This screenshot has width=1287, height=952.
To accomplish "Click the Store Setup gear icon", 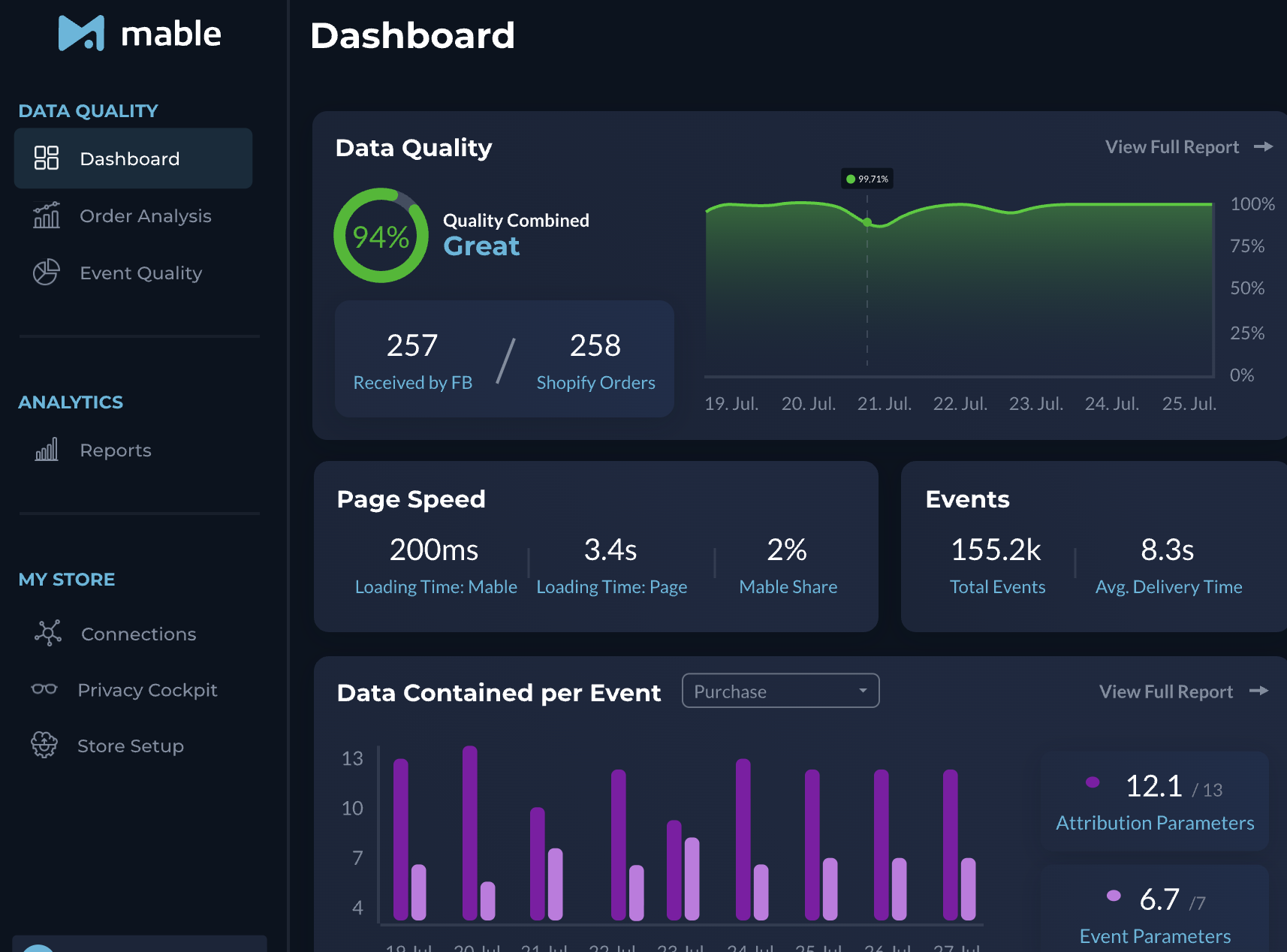I will point(44,746).
